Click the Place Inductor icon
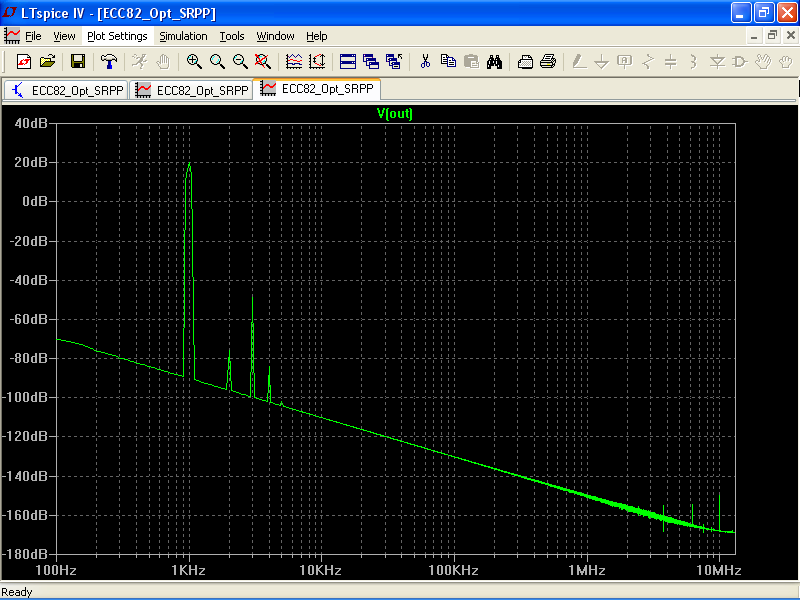Viewport: 800px width, 600px height. [x=693, y=62]
